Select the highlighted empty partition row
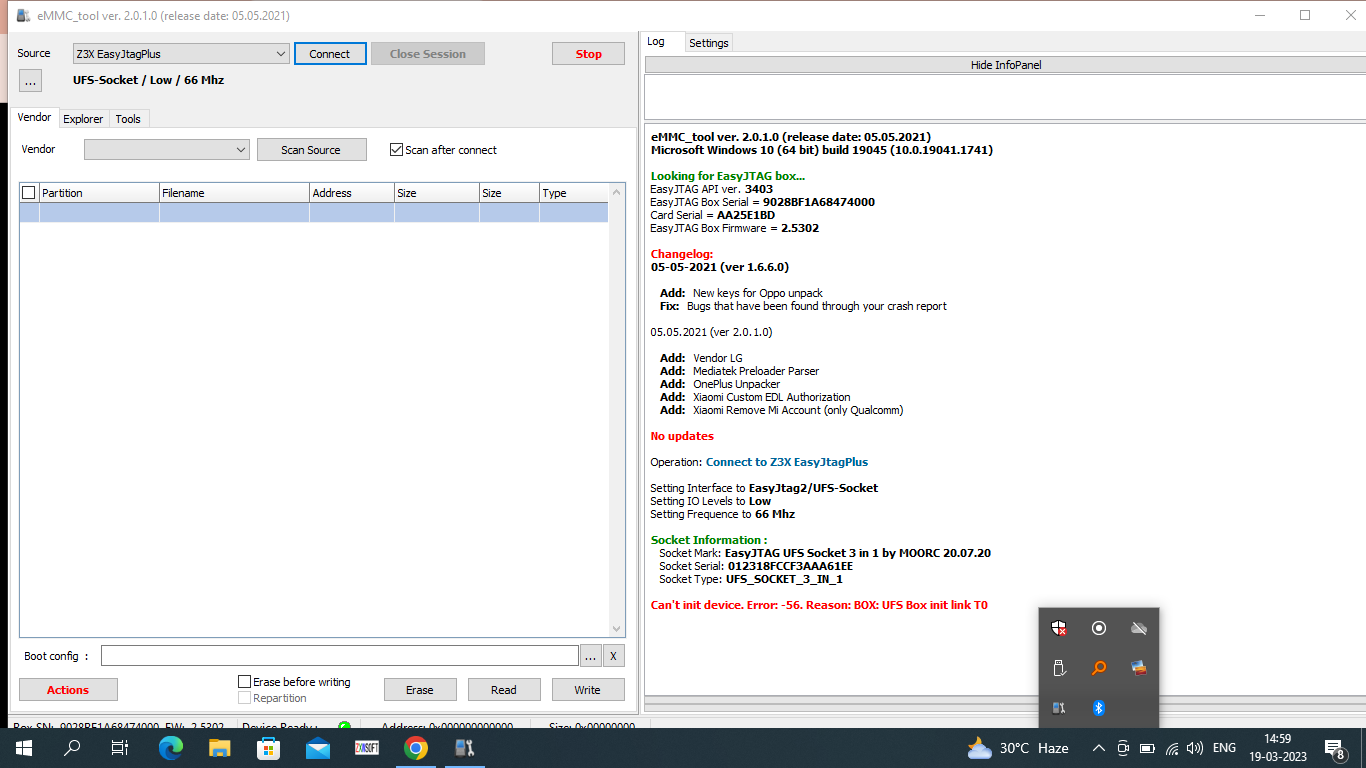 pos(314,212)
